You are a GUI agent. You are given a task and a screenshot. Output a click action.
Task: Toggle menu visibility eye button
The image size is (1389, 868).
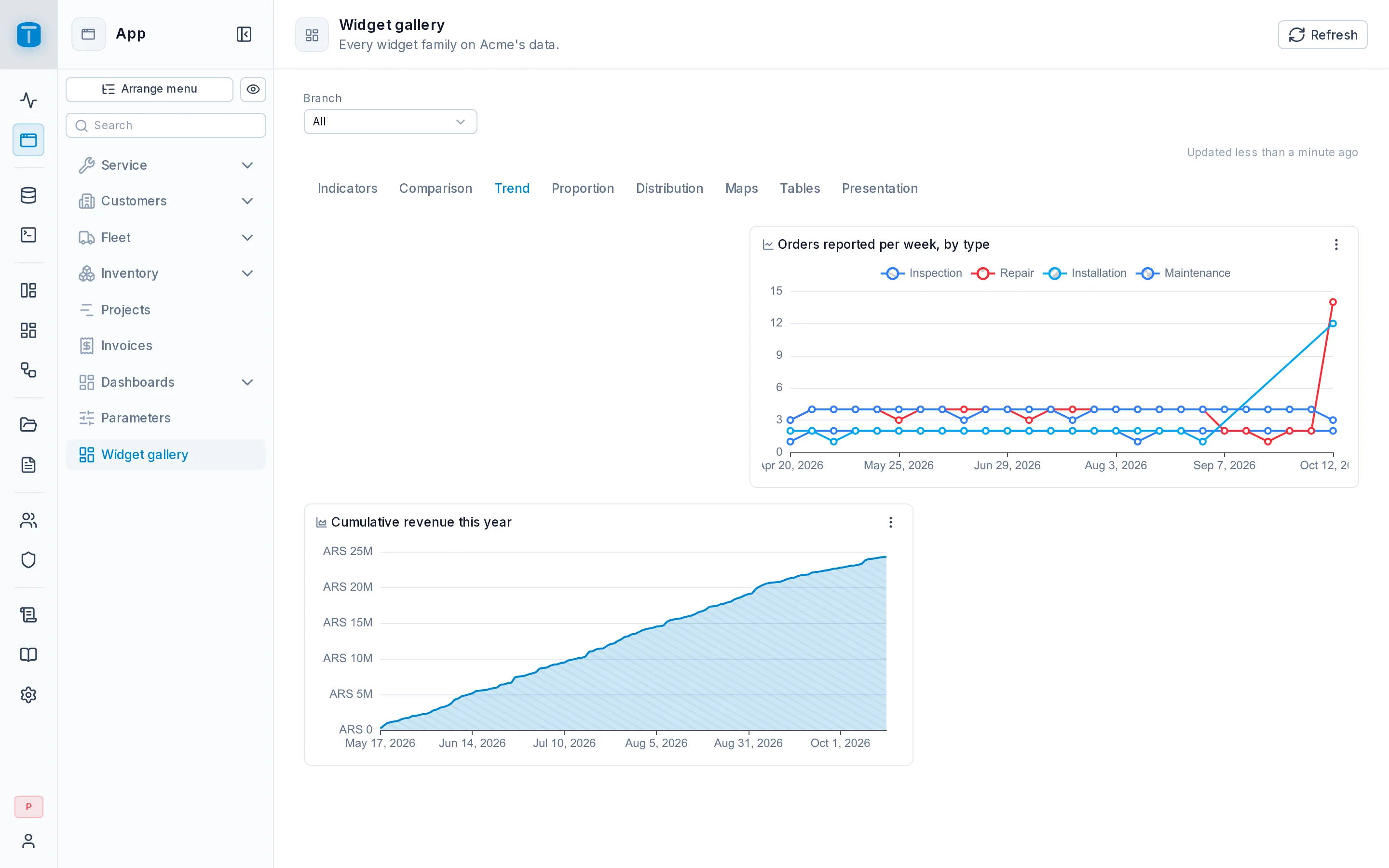253,89
